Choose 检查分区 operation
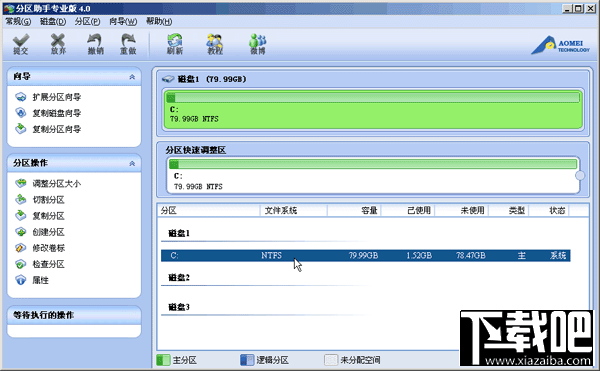Viewport: 600px width, 371px height. pos(48,264)
